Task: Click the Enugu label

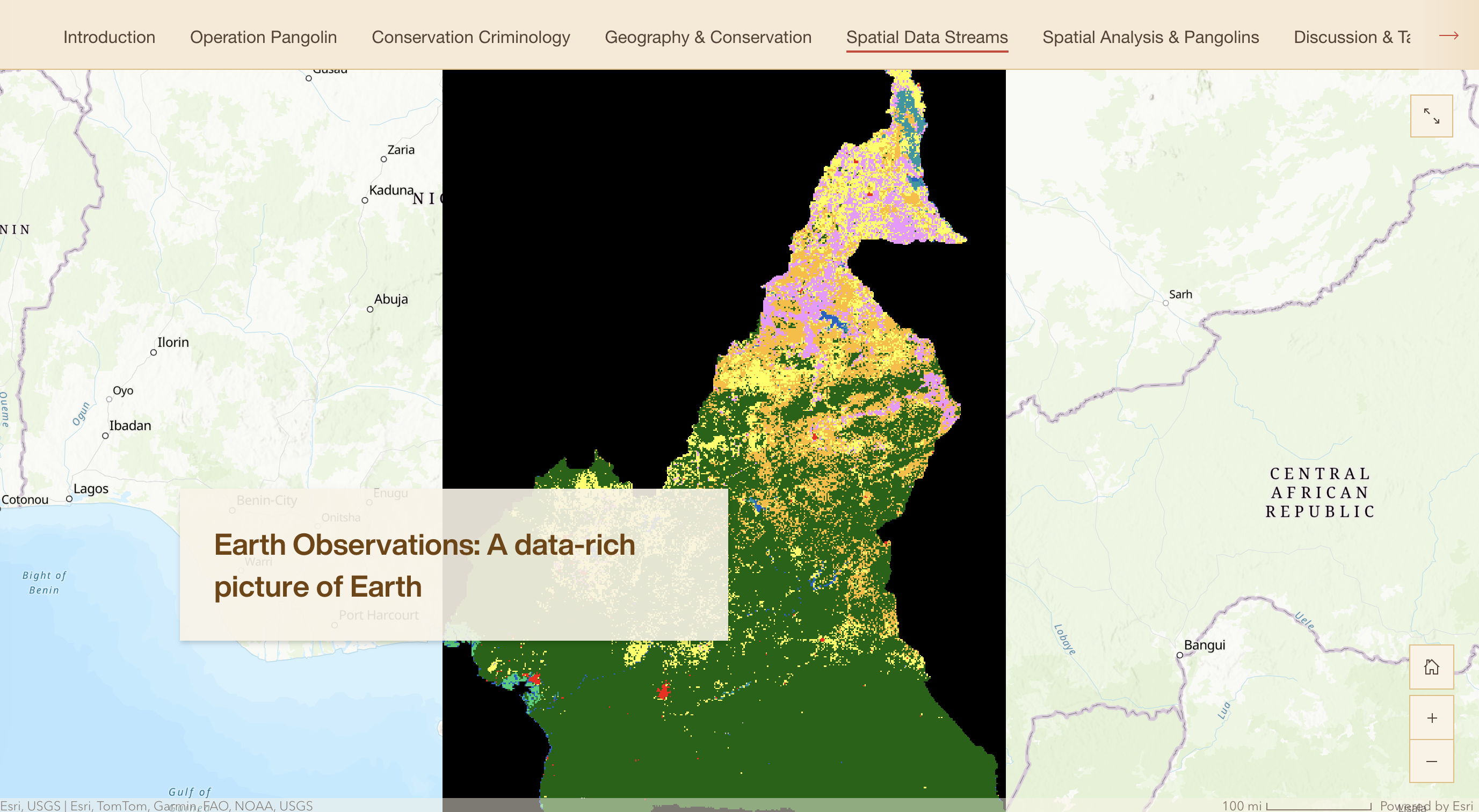Action: [390, 492]
